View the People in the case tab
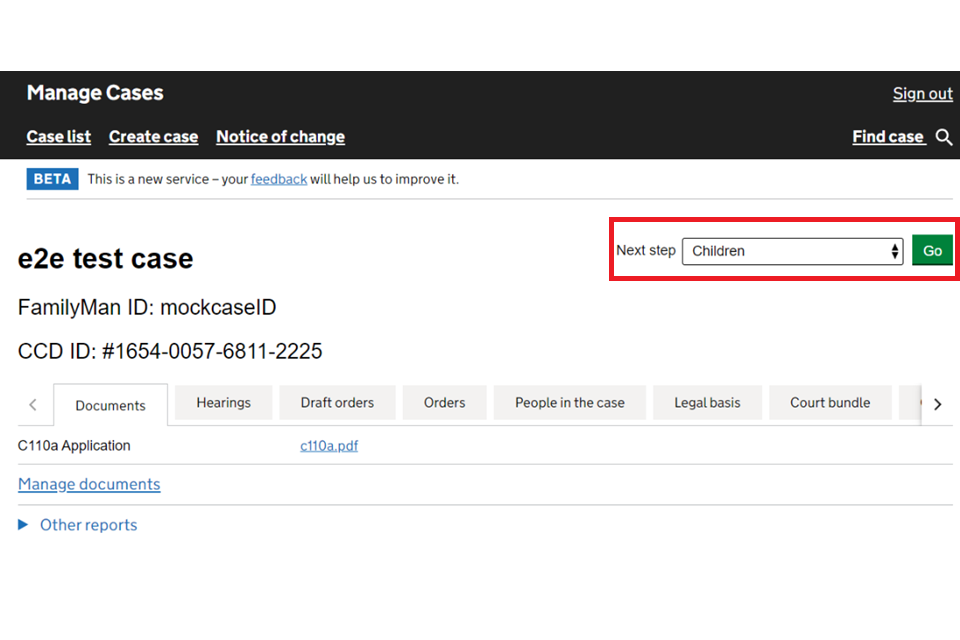Screen dimensions: 960x640 (x=569, y=403)
